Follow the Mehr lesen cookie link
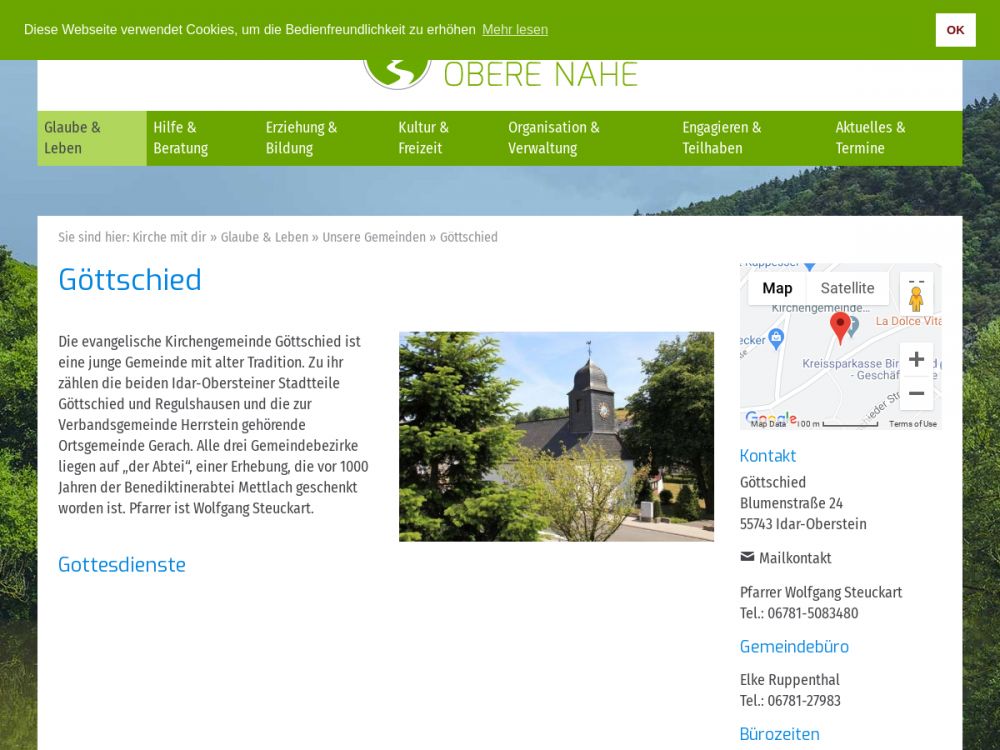 (515, 30)
